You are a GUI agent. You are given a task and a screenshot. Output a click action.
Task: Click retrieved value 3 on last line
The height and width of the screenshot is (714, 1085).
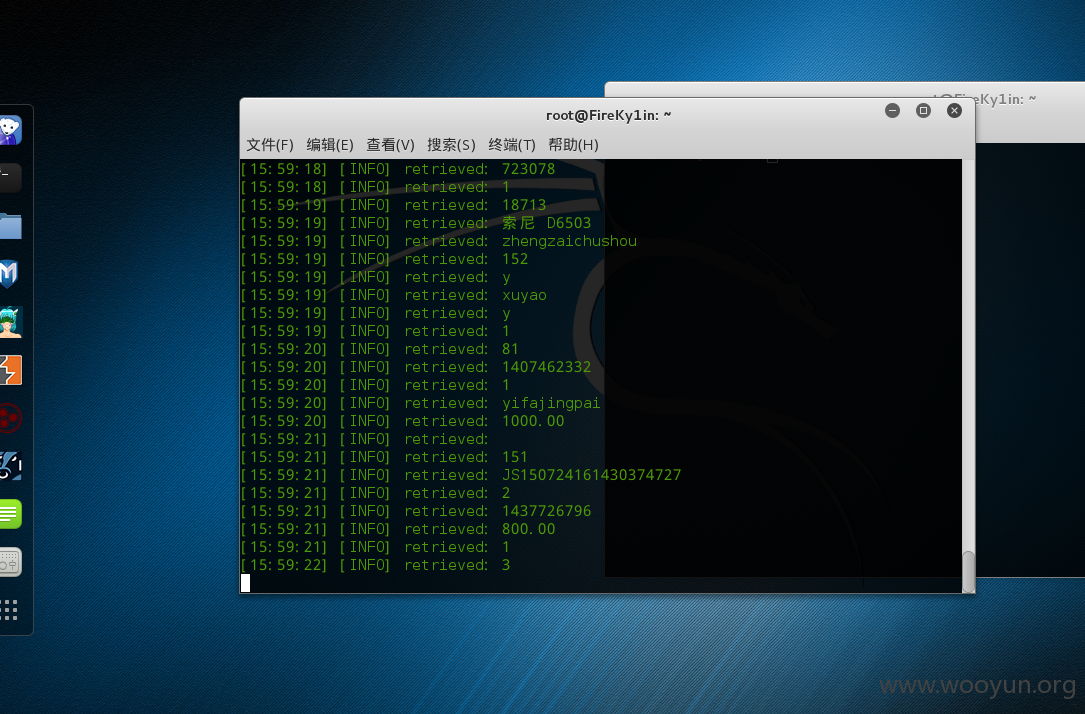(506, 565)
